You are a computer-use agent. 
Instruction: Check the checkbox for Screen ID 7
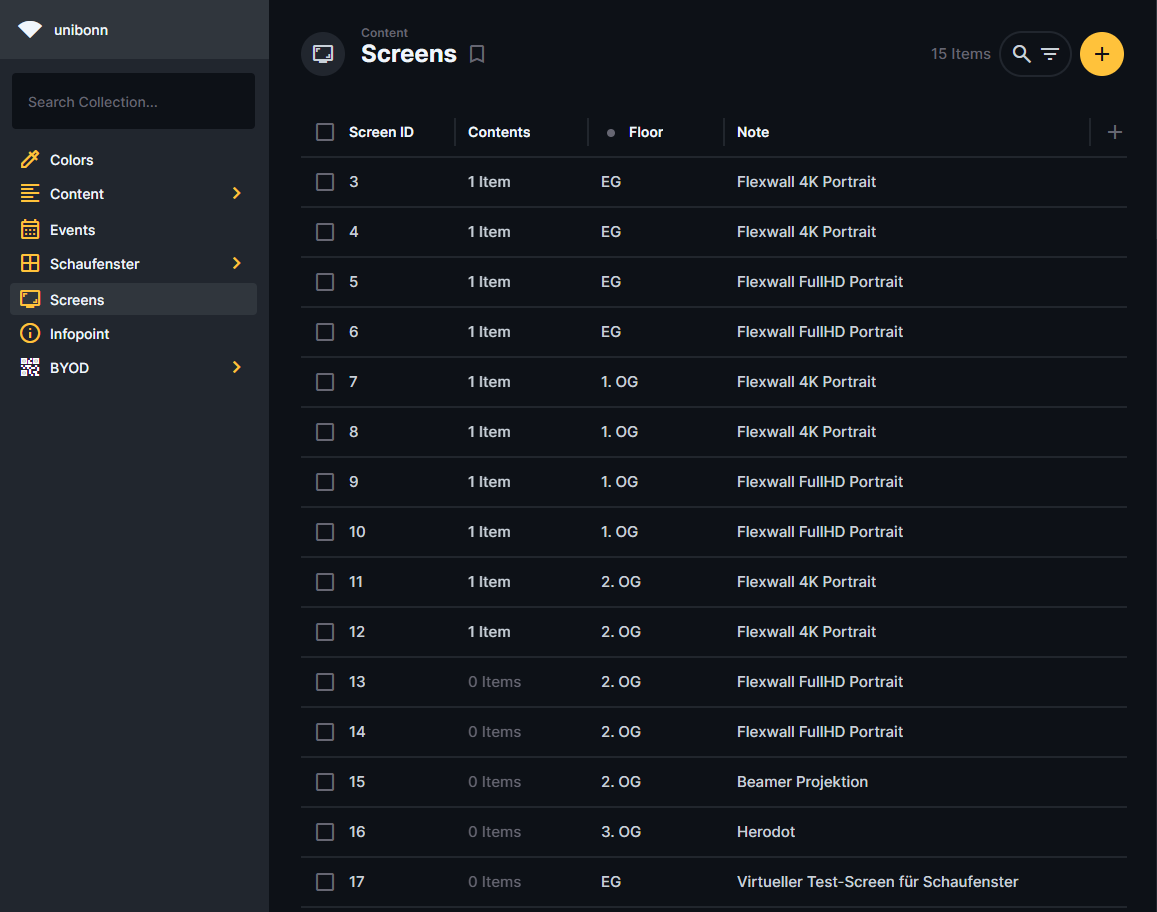click(325, 382)
